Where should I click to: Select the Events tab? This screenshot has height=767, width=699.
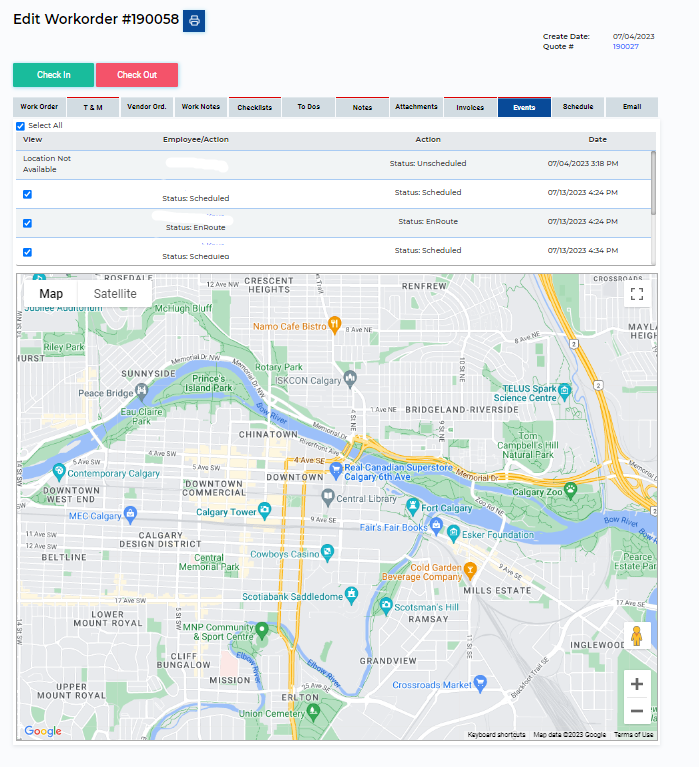click(524, 107)
